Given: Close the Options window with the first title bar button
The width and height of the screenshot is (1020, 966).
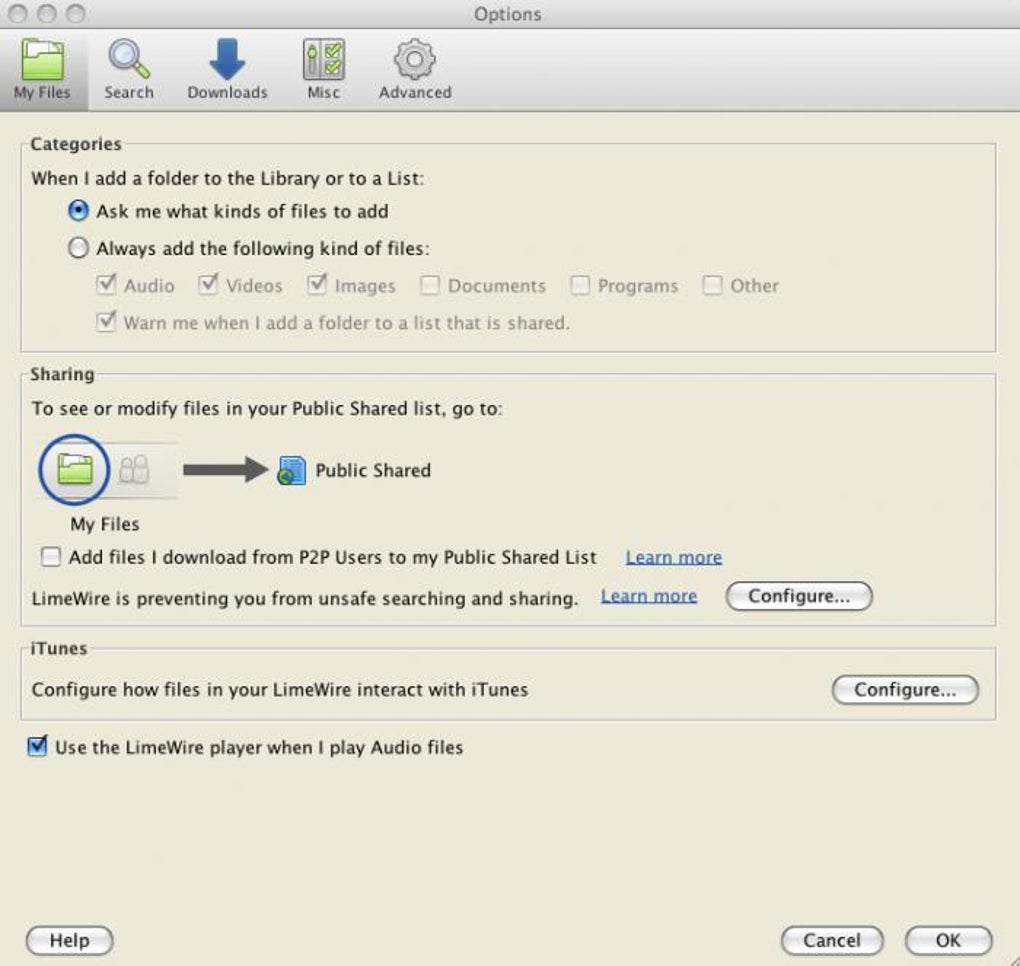Looking at the screenshot, I should [18, 14].
